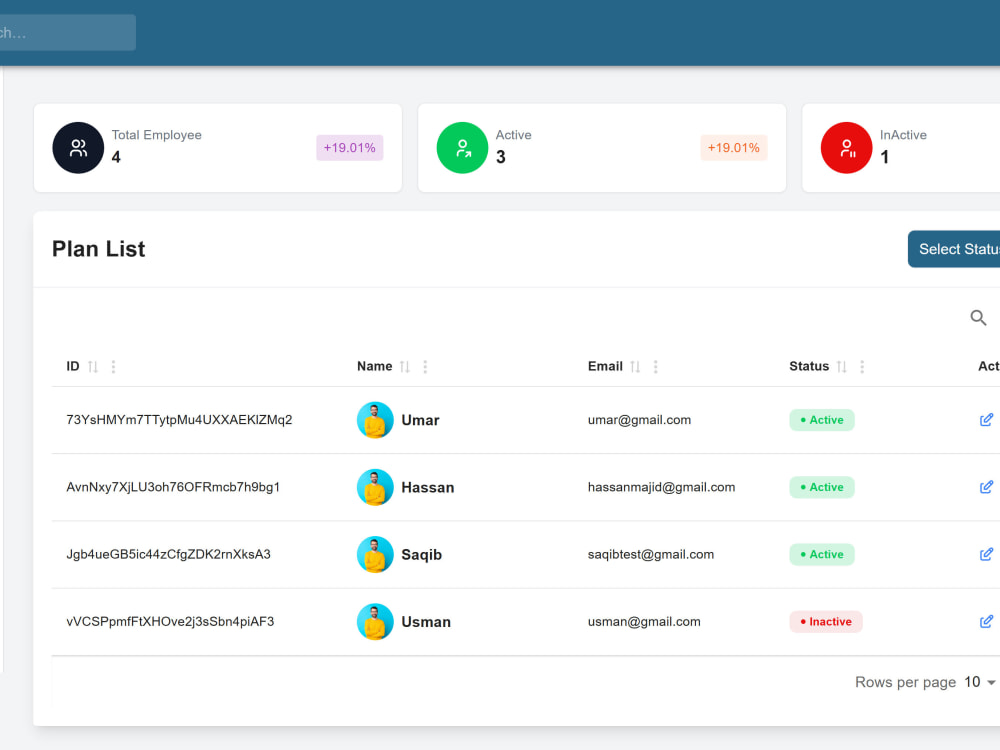Open the Status column three-dot menu
Viewport: 1000px width, 750px height.
pyautogui.click(x=861, y=366)
